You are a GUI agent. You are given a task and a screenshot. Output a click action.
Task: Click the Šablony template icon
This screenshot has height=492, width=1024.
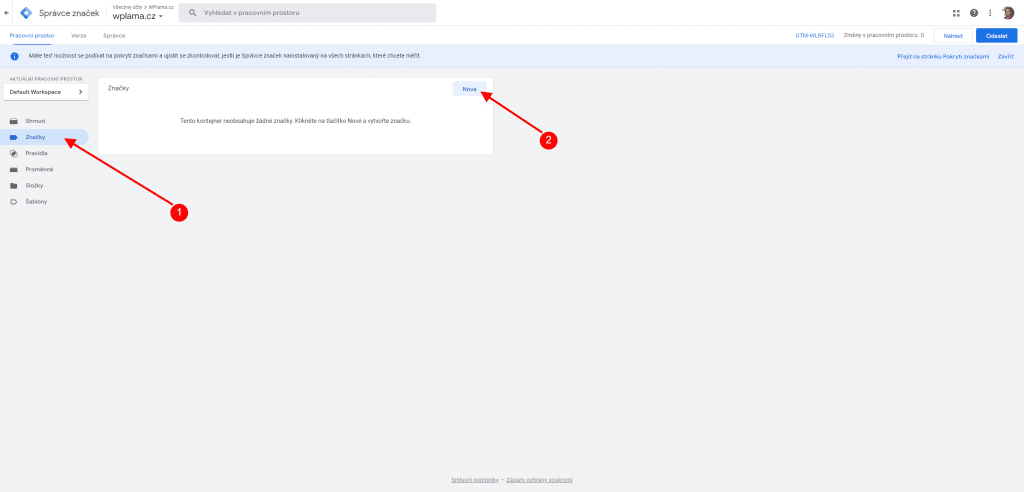coord(14,202)
